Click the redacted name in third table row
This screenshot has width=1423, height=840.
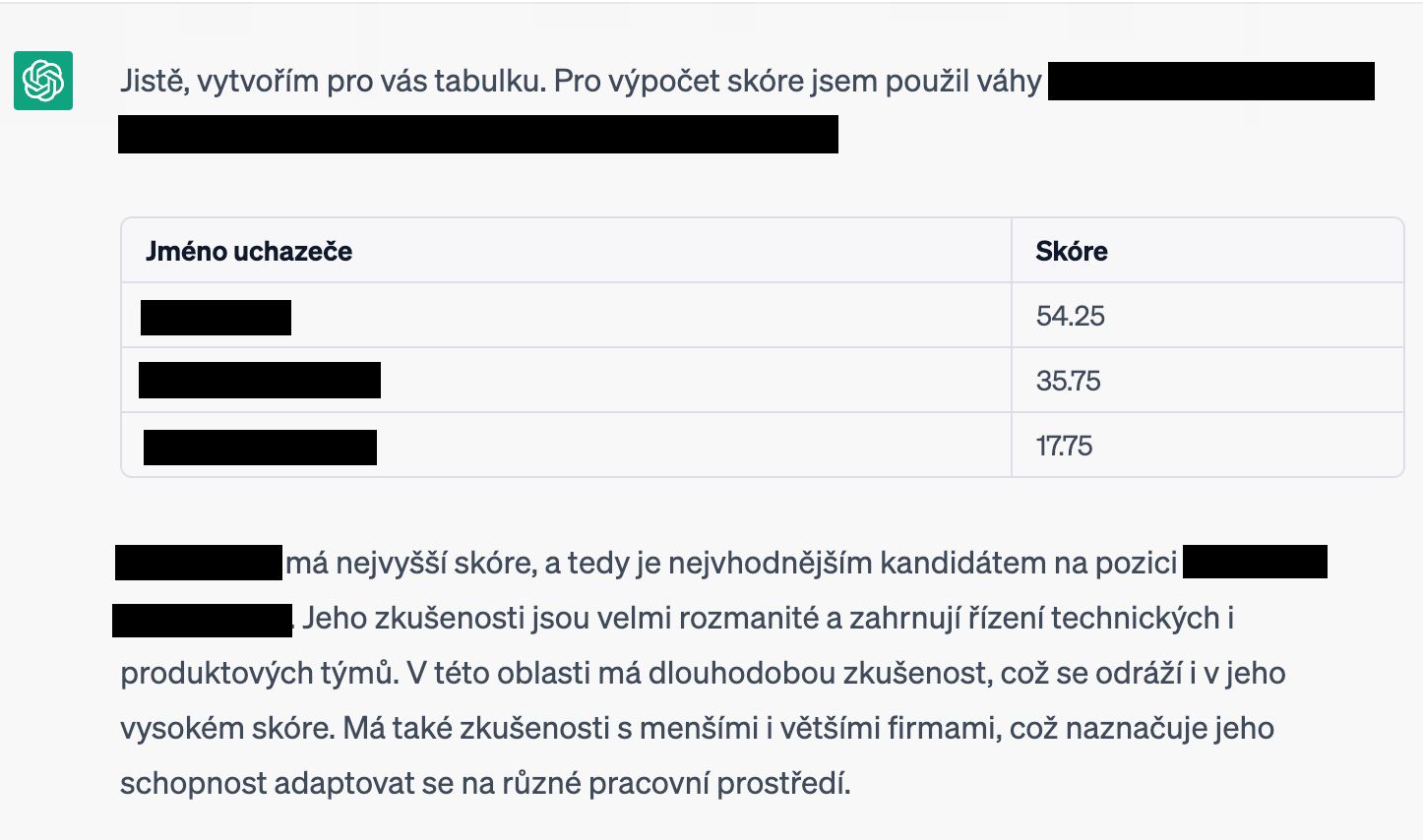click(x=260, y=447)
